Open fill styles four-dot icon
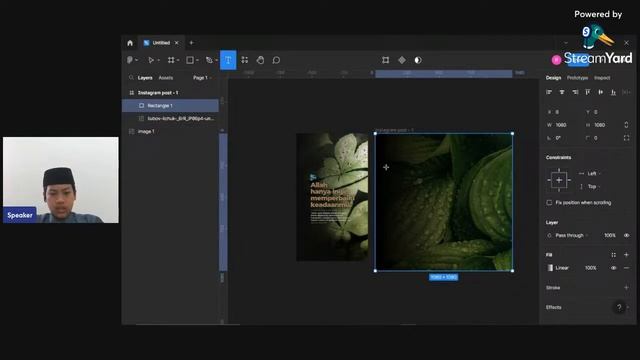The image size is (640, 360). pos(613,255)
